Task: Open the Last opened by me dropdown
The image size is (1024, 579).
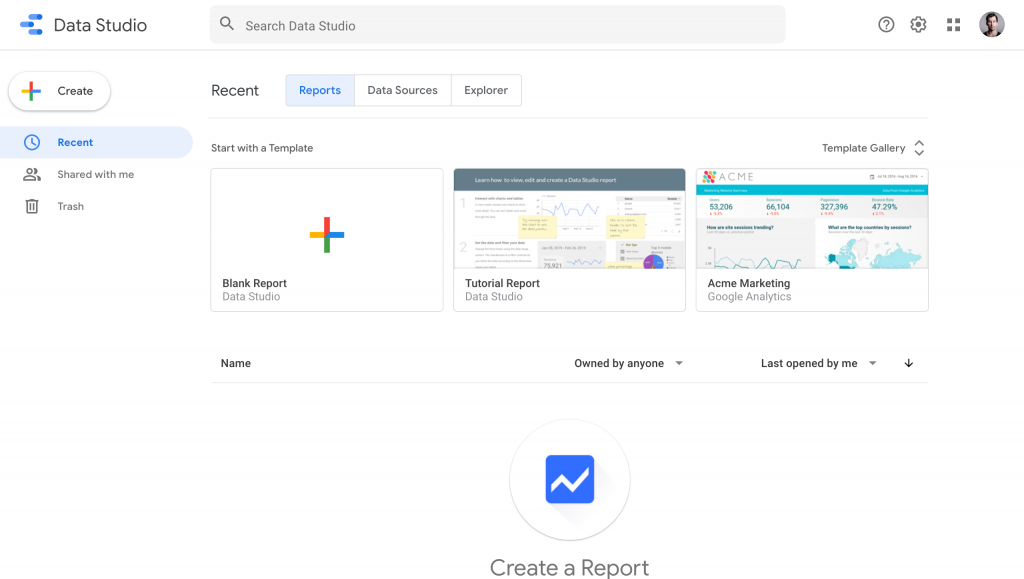Action: (818, 363)
